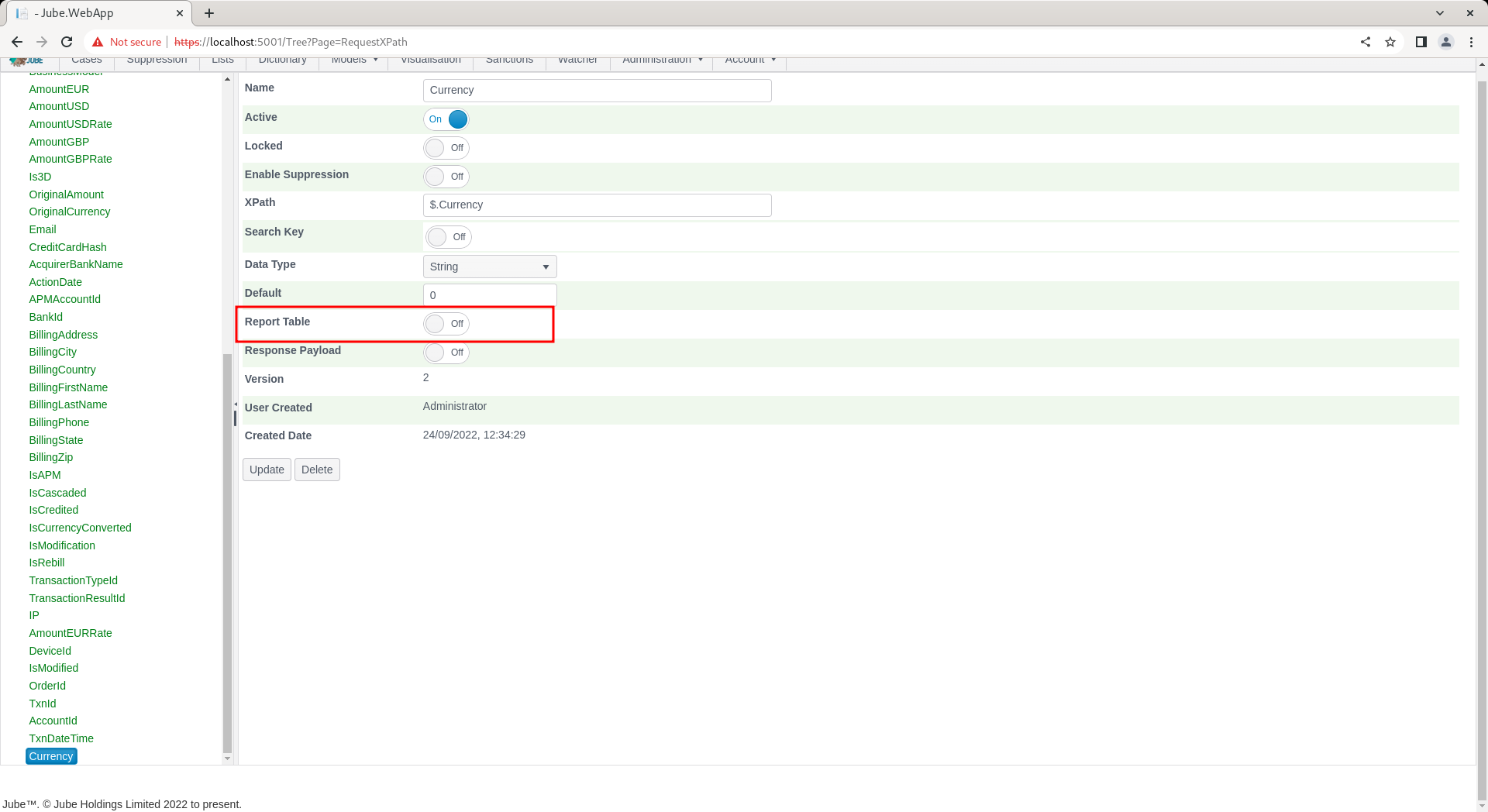
Task: Click the Update button
Action: tap(267, 470)
